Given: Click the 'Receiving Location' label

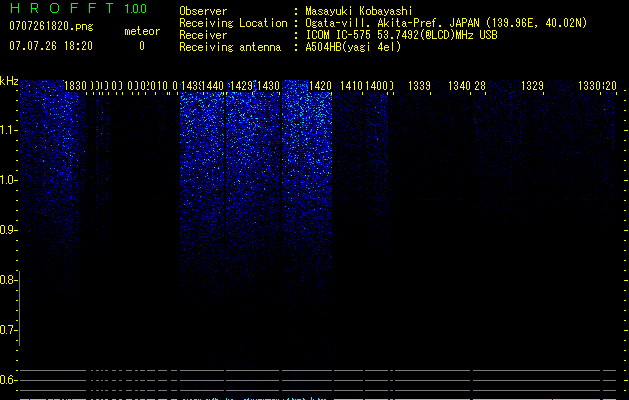Looking at the screenshot, I should tap(233, 23).
